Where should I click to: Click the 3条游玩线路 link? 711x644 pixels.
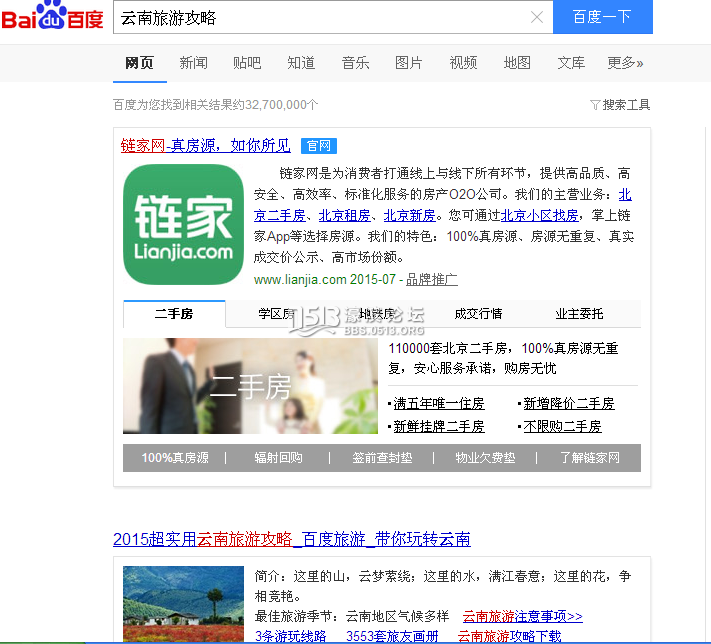click(x=291, y=636)
